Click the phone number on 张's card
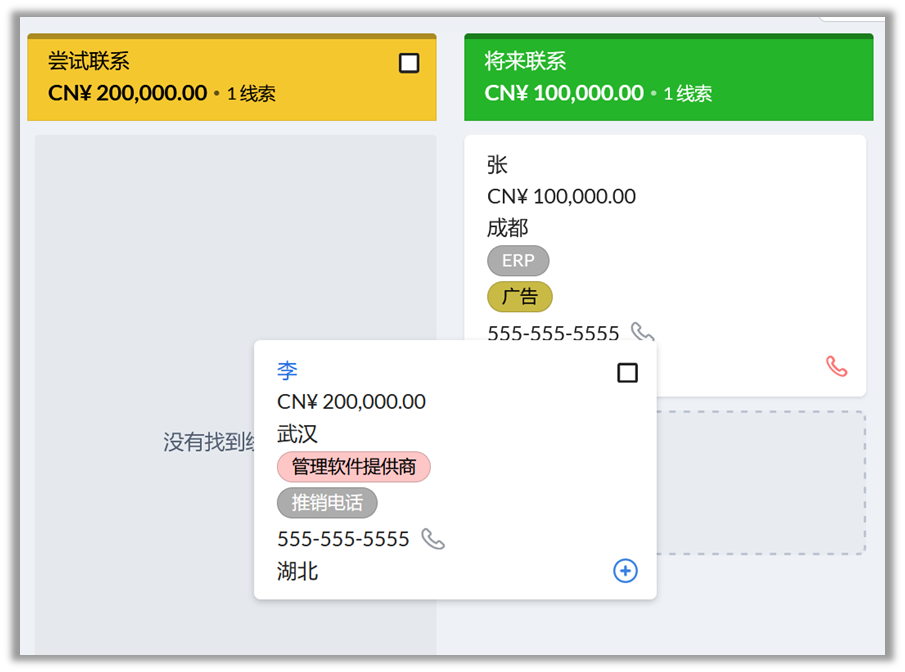The height and width of the screenshot is (672, 905). click(x=553, y=333)
